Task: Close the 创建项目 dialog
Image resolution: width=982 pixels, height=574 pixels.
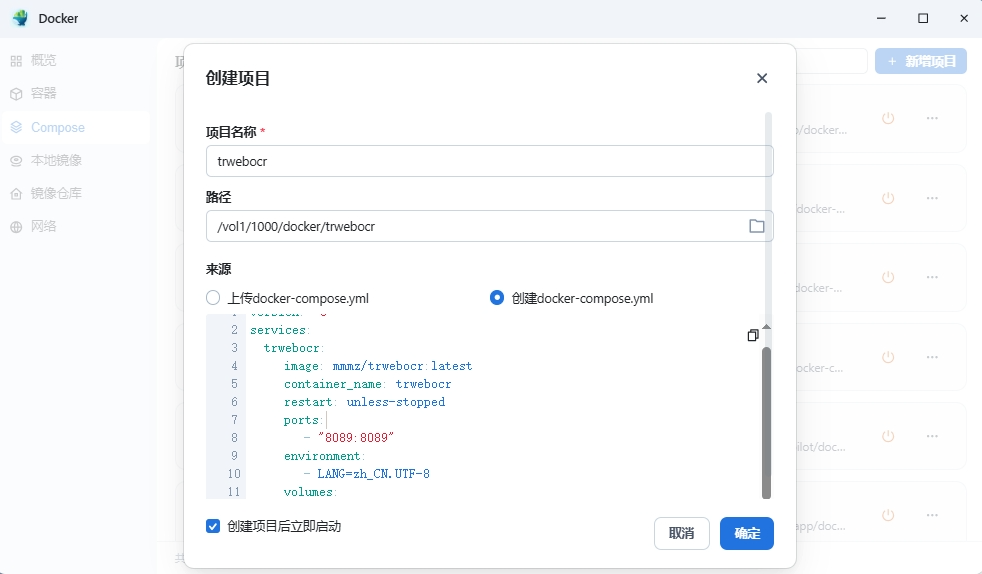Action: [762, 78]
